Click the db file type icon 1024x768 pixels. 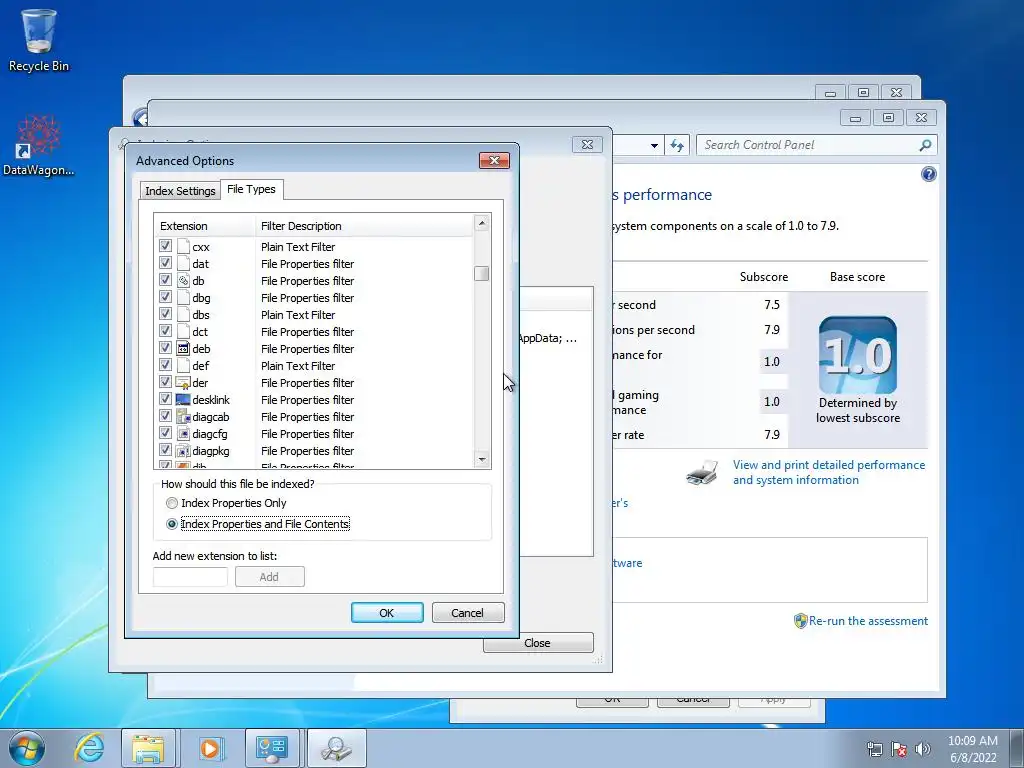[184, 281]
